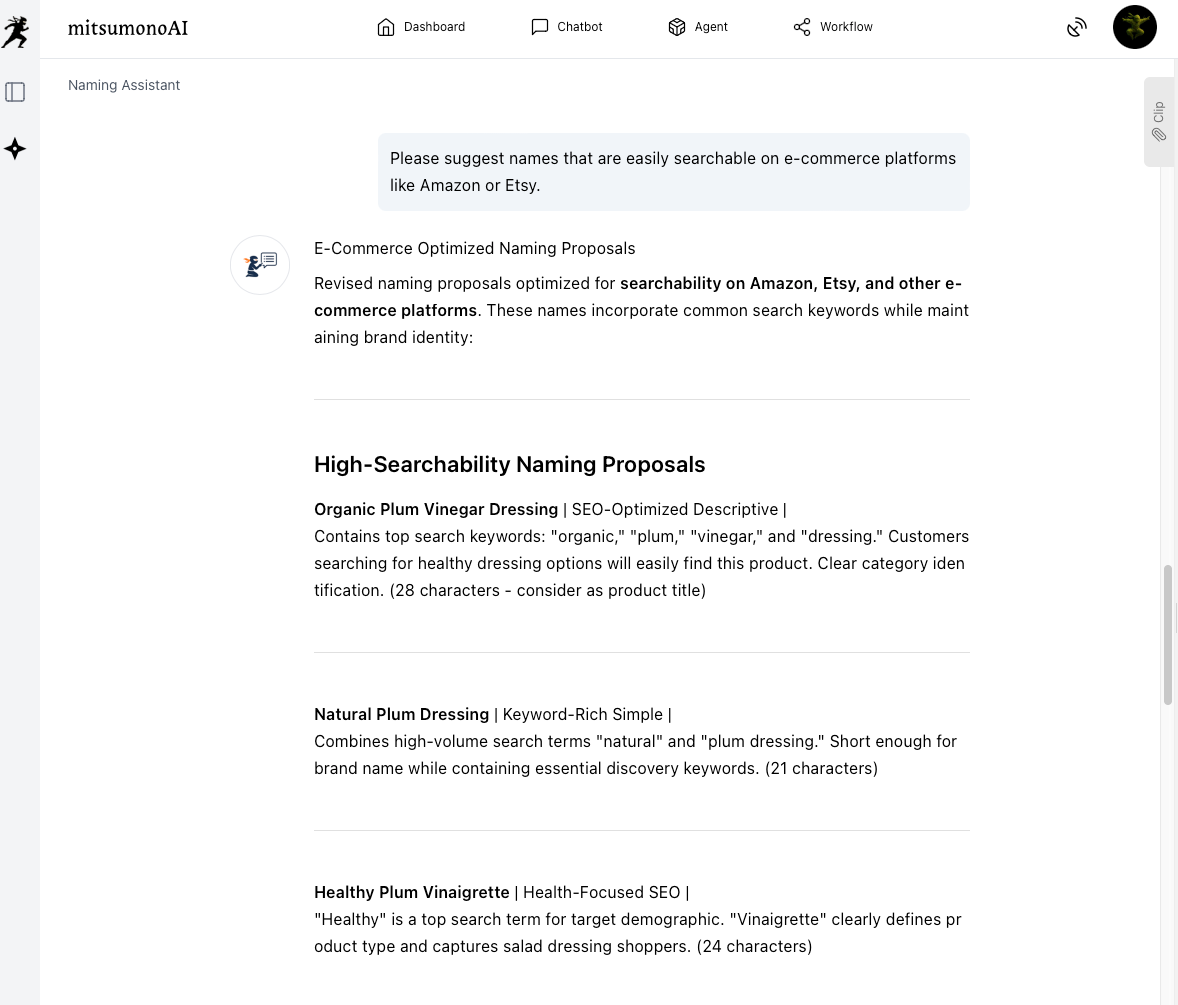Select the Natural Plum Dressing name
Image resolution: width=1178 pixels, height=1005 pixels.
point(401,714)
